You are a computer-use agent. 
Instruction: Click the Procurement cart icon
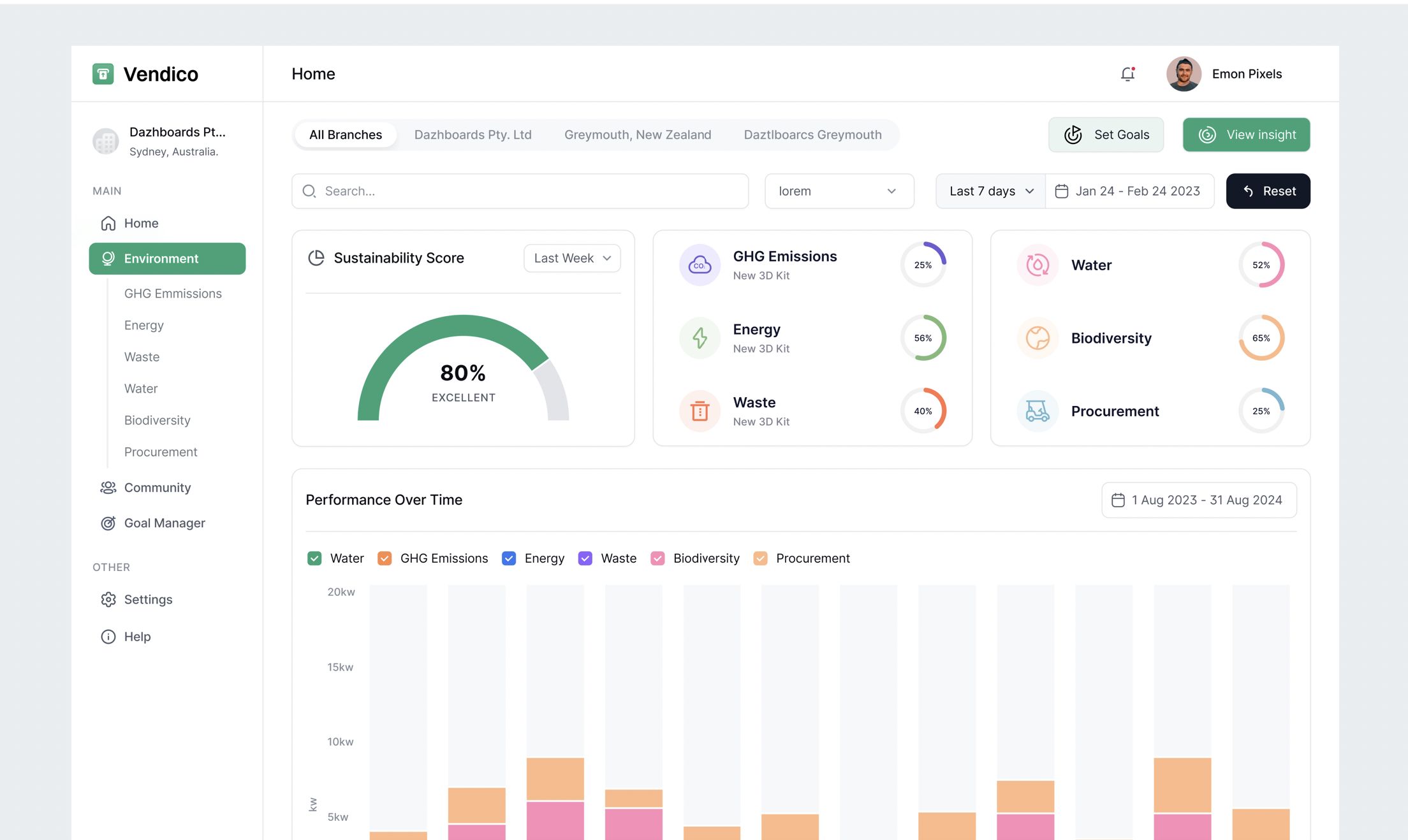coord(1038,411)
